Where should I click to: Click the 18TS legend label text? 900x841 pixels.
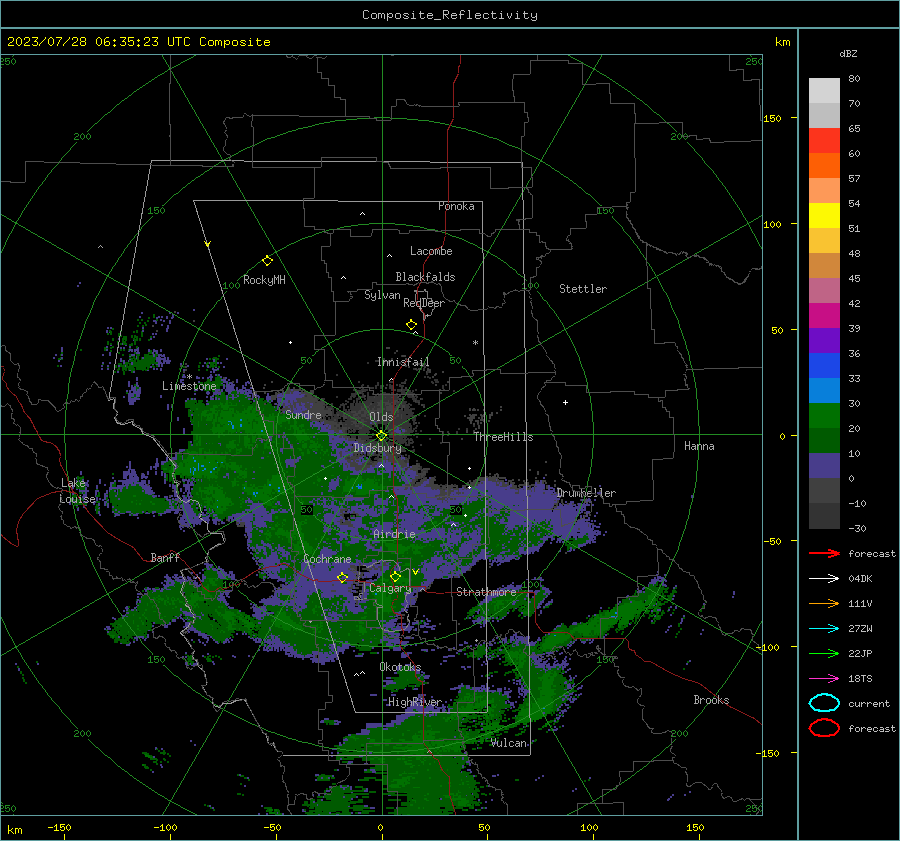coord(860,679)
